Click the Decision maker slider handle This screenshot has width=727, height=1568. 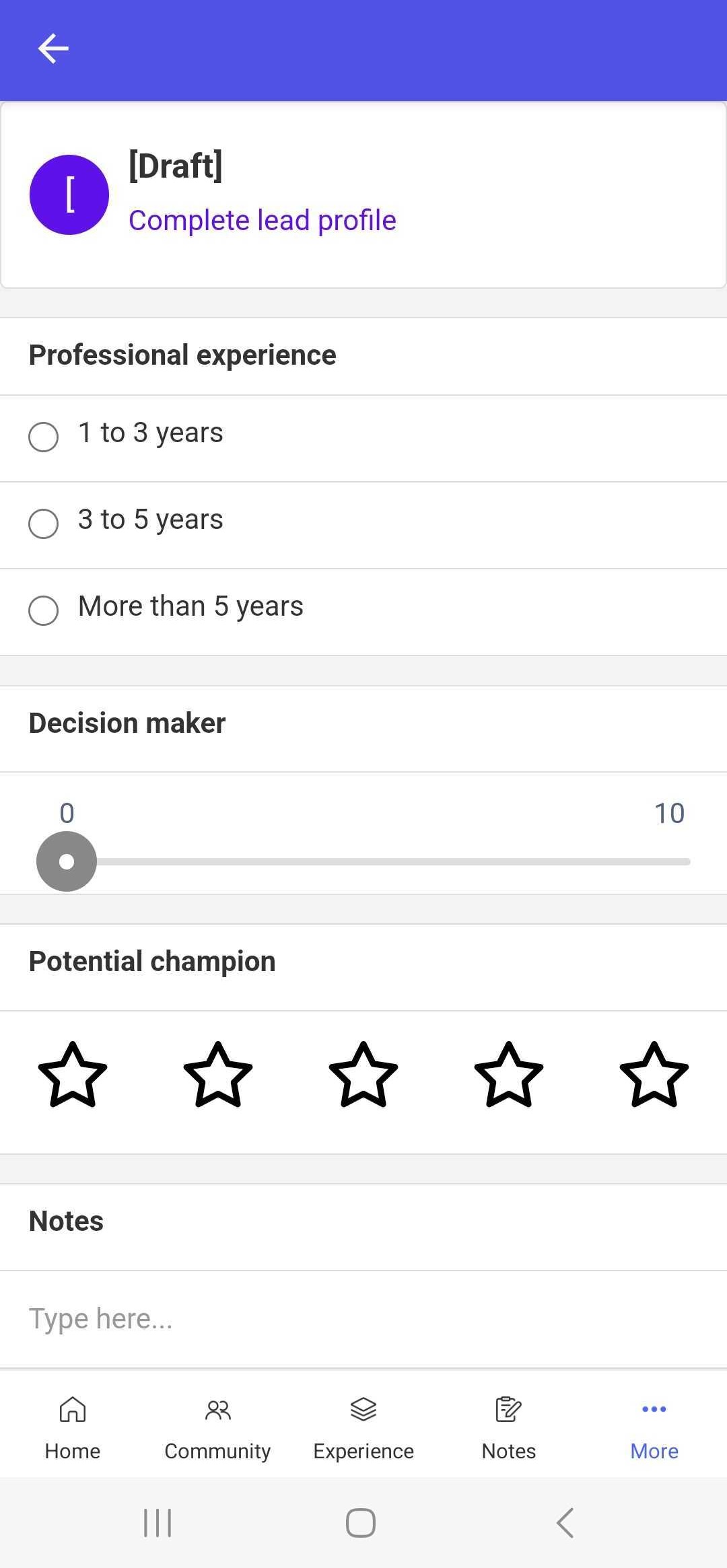click(x=67, y=861)
